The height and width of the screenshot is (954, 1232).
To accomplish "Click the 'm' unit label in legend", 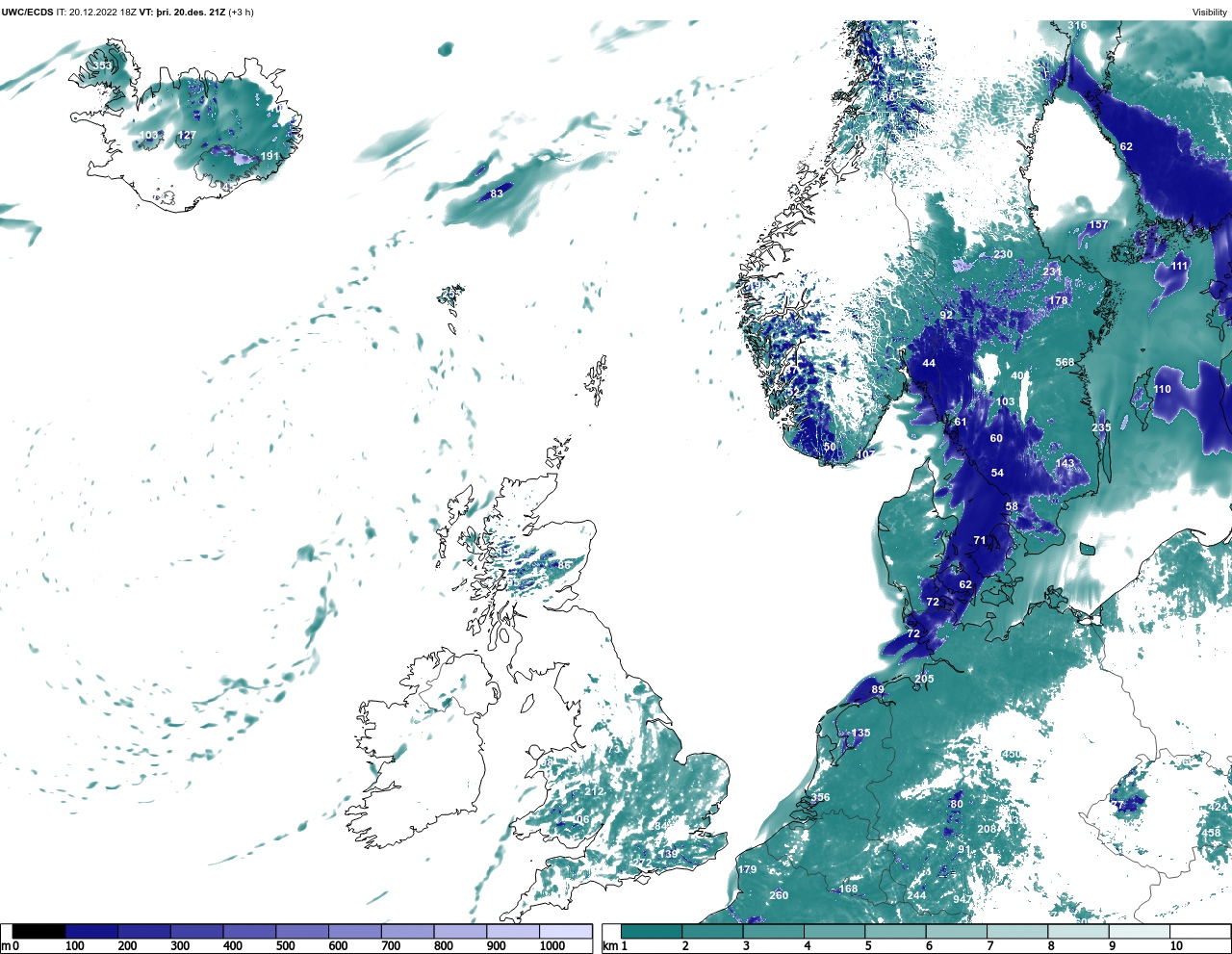I will coord(6,946).
